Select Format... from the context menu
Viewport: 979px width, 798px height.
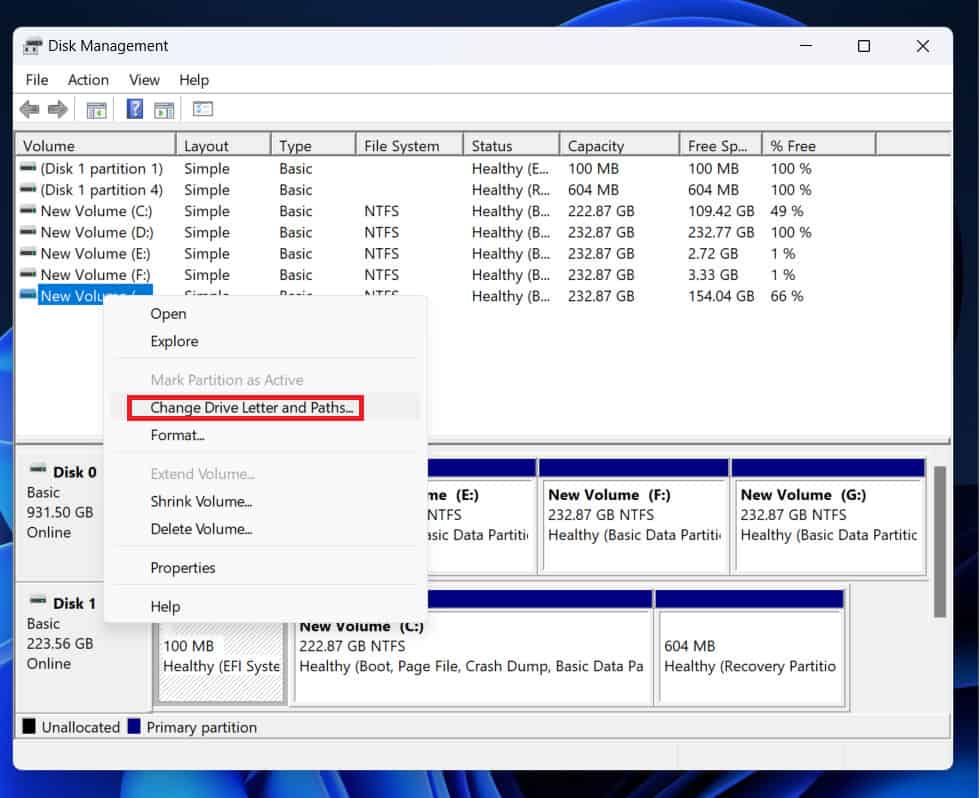click(177, 435)
